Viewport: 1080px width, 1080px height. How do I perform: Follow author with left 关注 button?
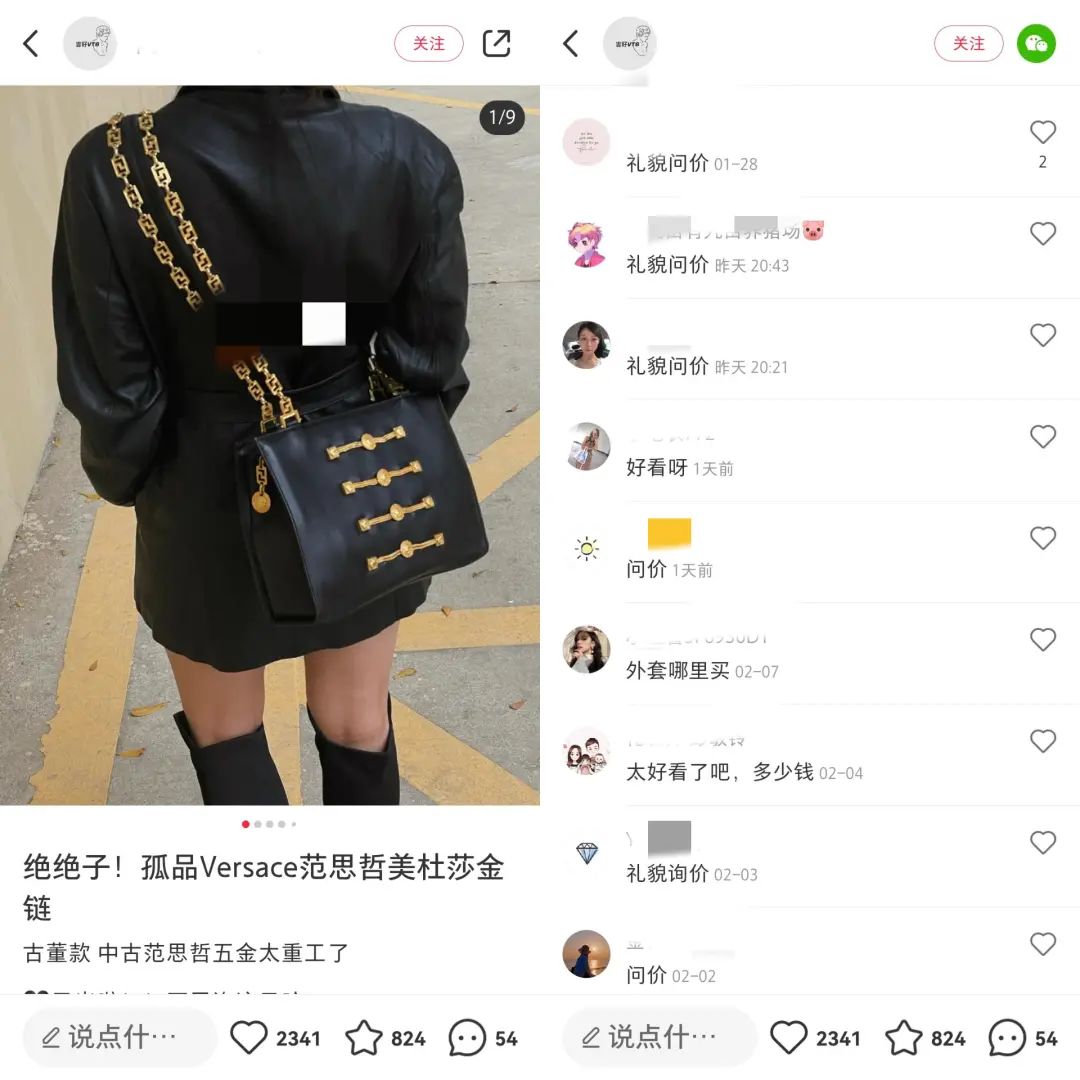(x=428, y=43)
